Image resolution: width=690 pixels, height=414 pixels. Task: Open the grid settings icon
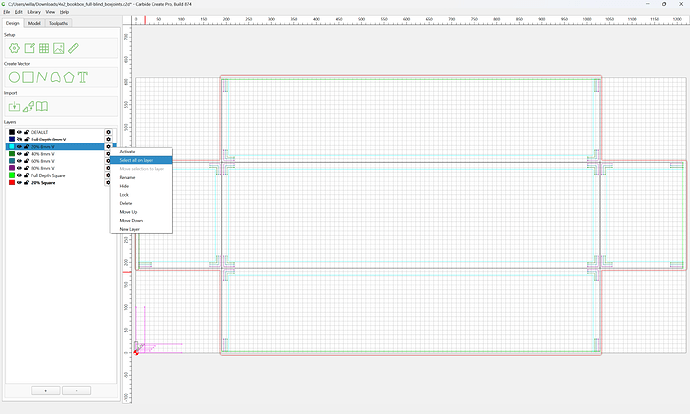pos(44,48)
